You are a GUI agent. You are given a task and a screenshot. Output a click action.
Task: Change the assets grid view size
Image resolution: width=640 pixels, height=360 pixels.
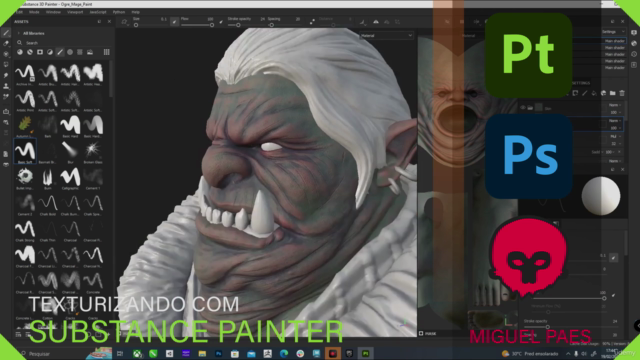pos(107,52)
